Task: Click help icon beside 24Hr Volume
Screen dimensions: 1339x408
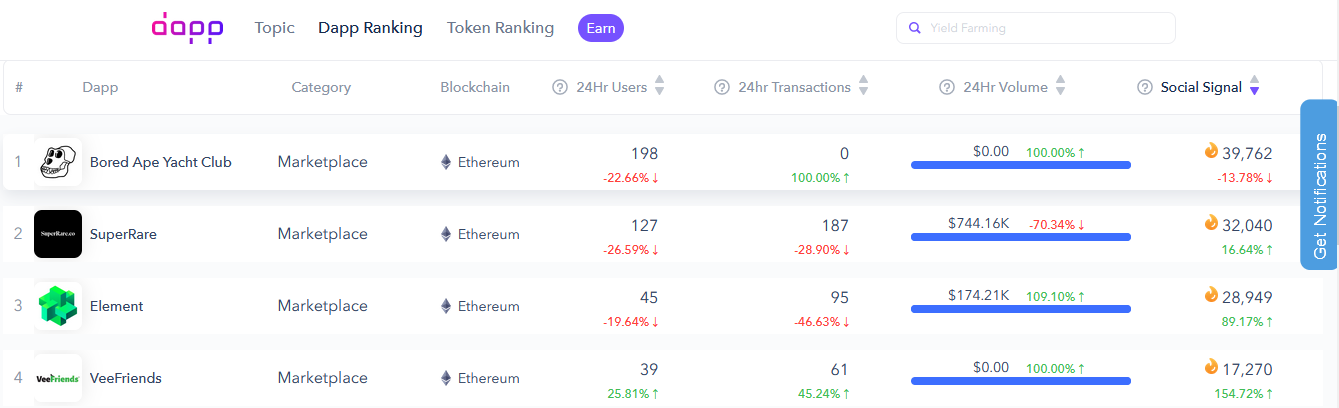Action: point(947,87)
